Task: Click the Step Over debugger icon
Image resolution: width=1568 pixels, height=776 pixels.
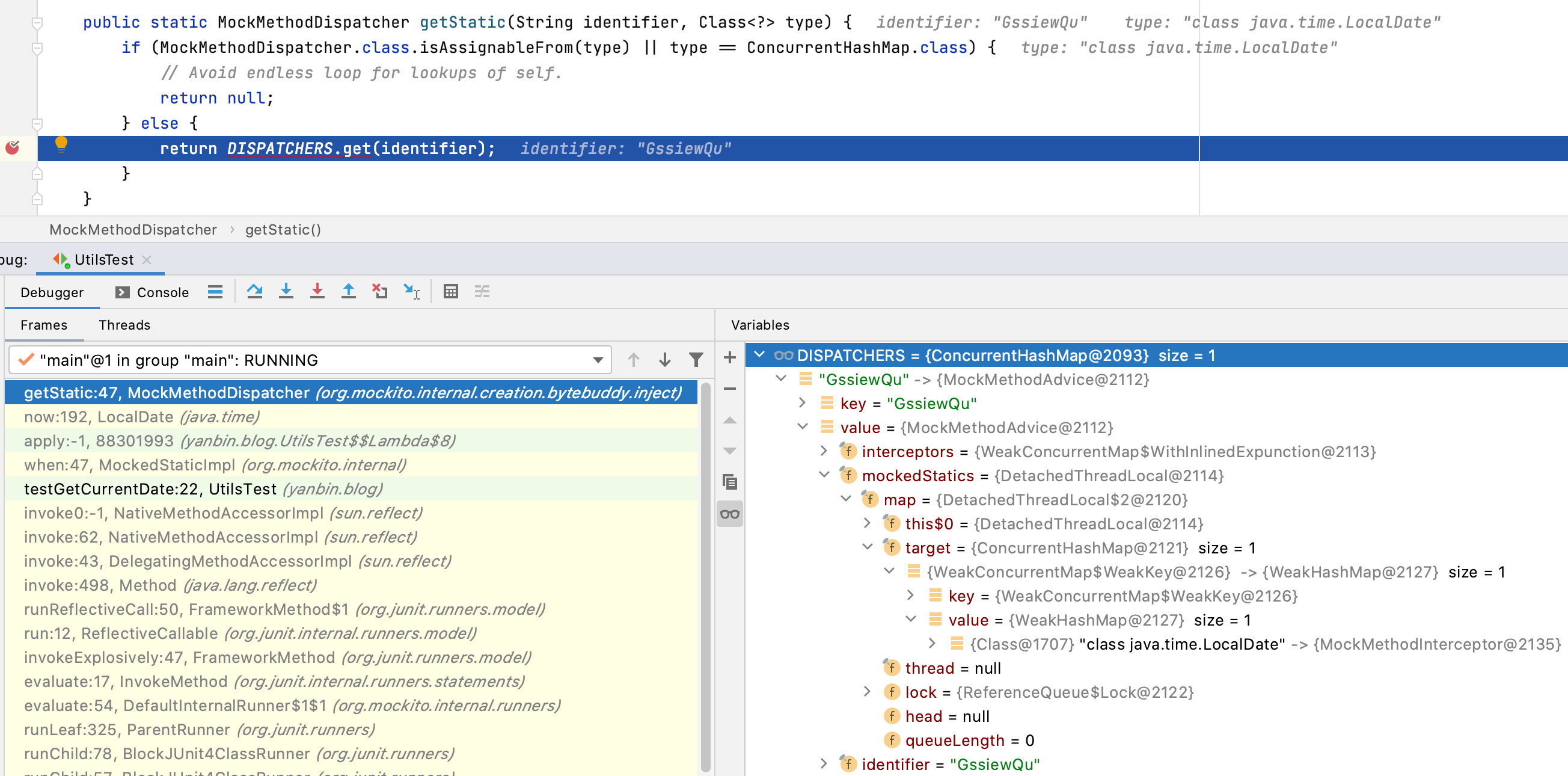Action: point(254,292)
